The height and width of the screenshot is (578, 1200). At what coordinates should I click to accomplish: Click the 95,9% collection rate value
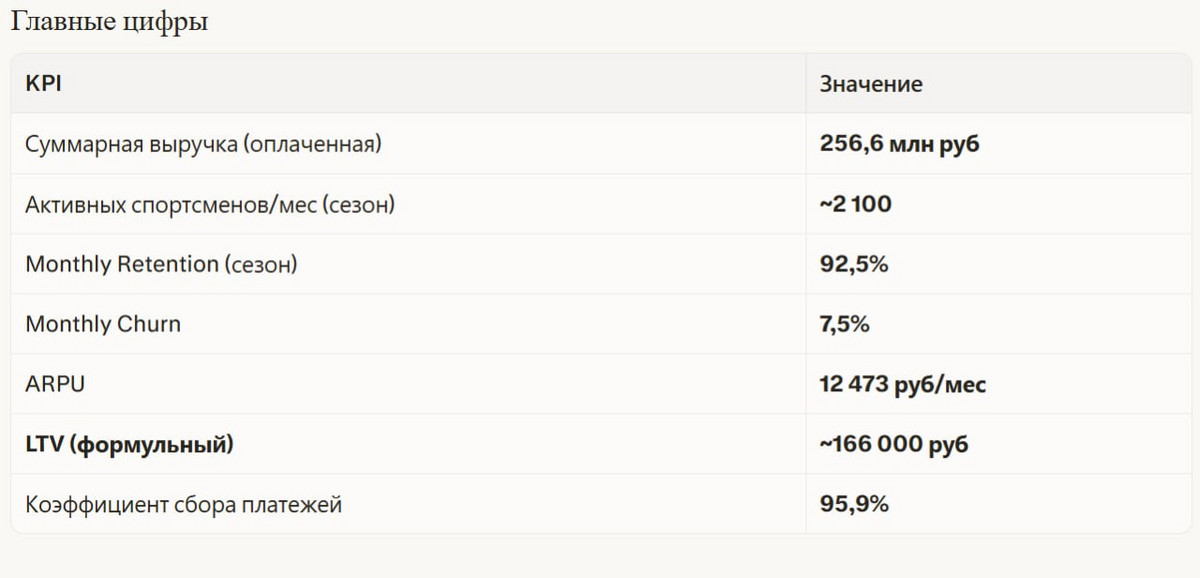(854, 504)
